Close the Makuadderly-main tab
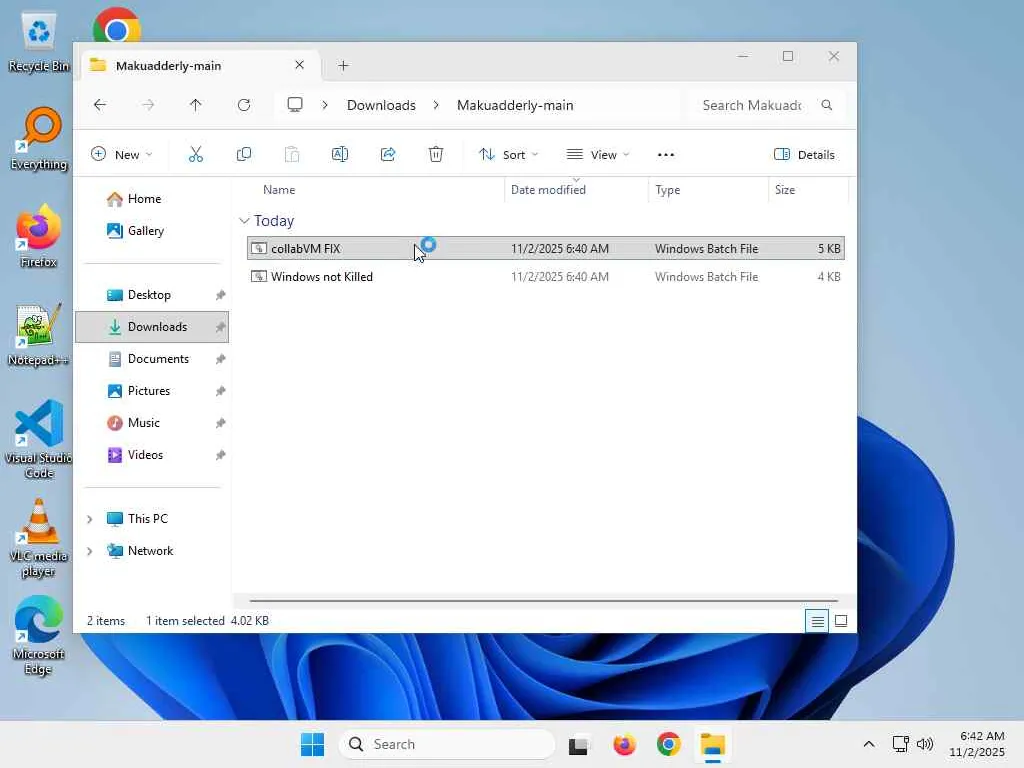The image size is (1024, 768). coord(299,65)
